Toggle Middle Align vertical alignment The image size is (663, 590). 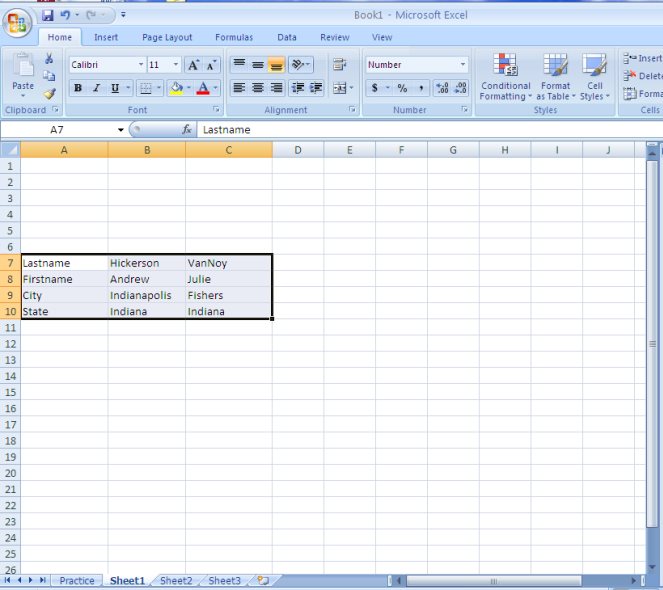[258, 65]
